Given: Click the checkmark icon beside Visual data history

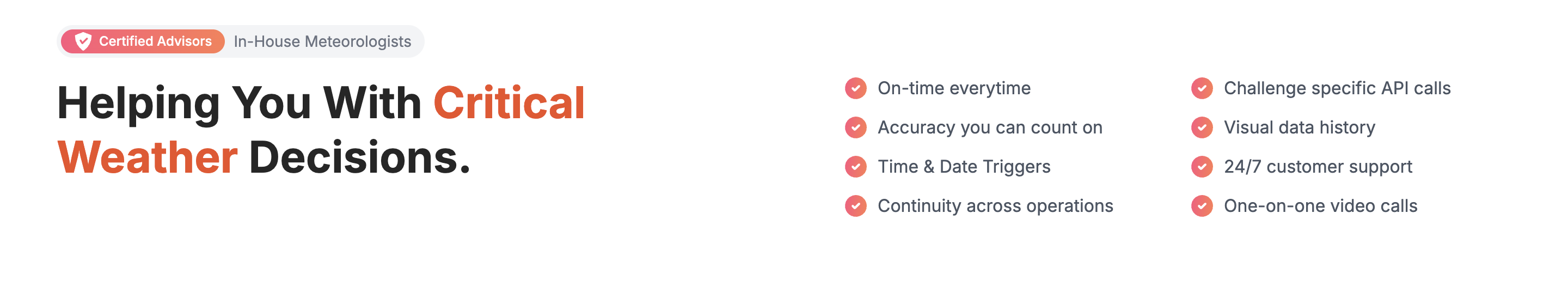Looking at the screenshot, I should pos(1202,127).
